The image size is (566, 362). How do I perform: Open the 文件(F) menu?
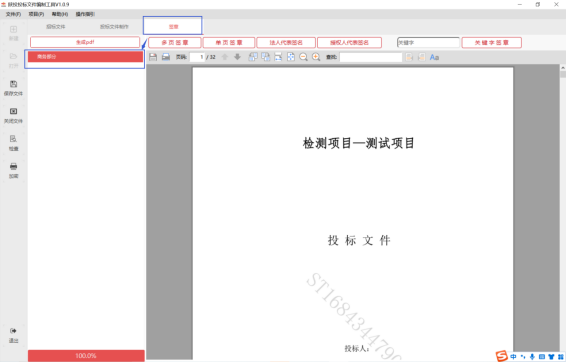pyautogui.click(x=13, y=14)
